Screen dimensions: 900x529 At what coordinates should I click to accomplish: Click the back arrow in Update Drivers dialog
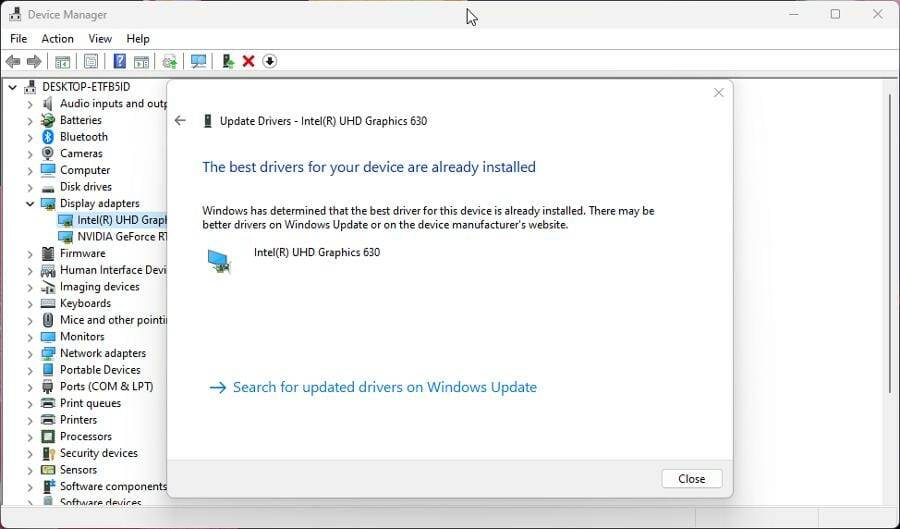[180, 120]
